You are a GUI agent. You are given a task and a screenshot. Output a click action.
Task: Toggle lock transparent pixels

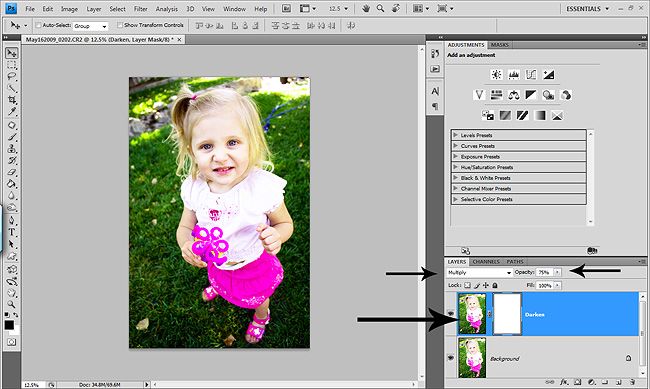coord(467,285)
